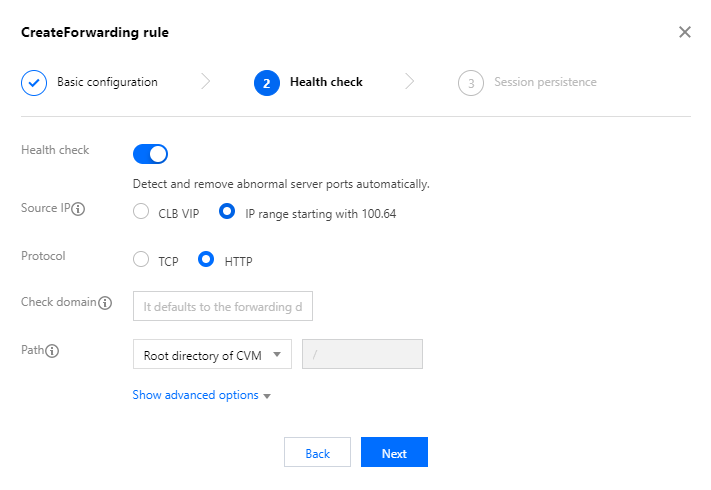This screenshot has height=490, width=711.
Task: Go to the Basic configuration step
Action: tap(107, 82)
